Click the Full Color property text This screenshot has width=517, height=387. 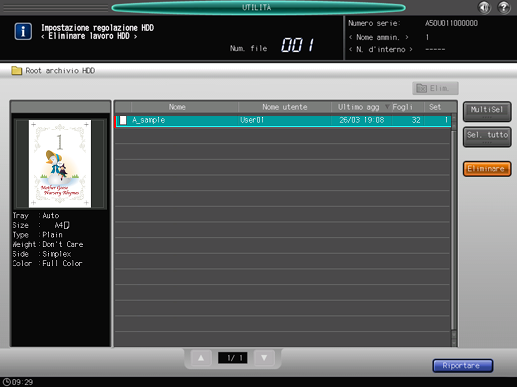click(x=62, y=263)
